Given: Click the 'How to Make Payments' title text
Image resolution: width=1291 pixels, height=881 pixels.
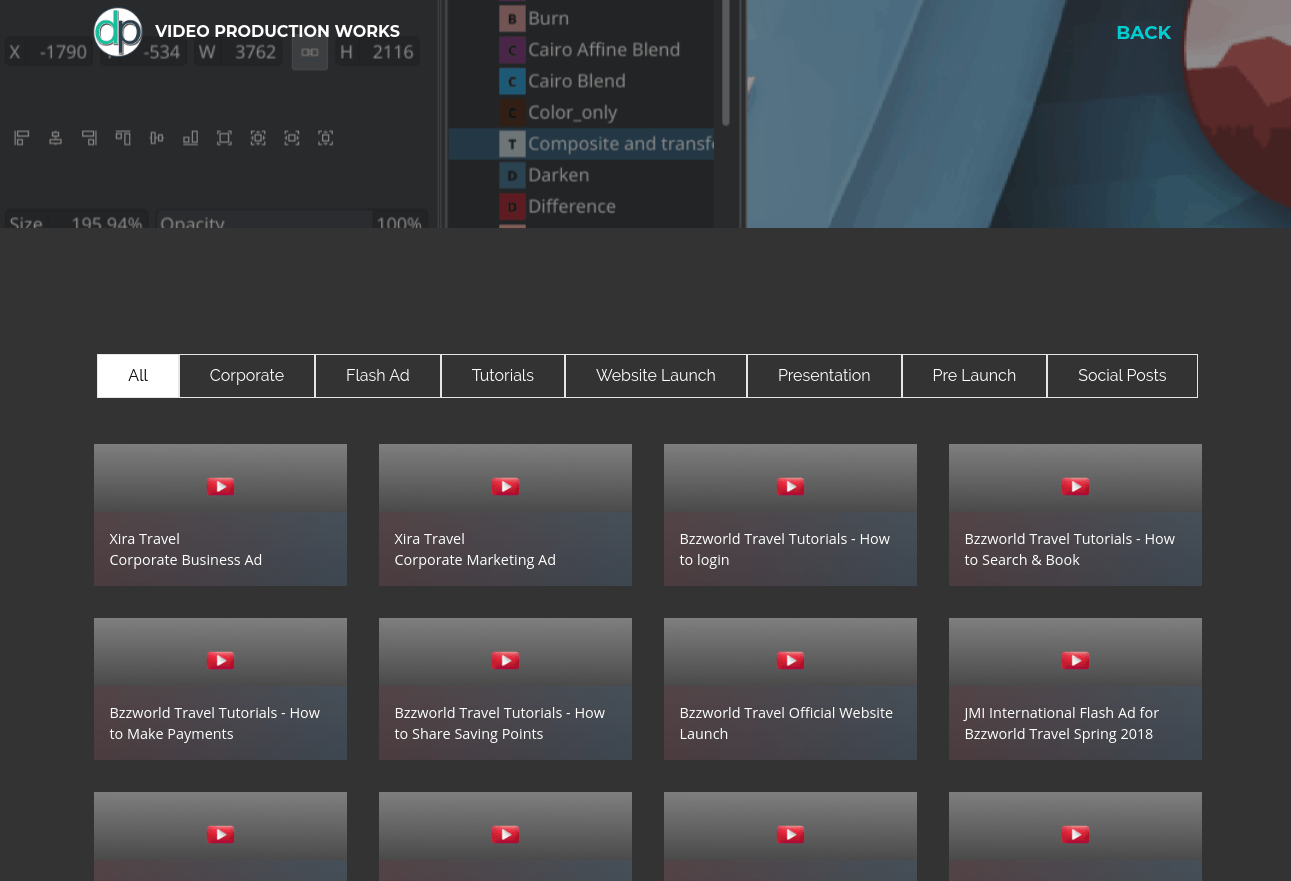Looking at the screenshot, I should [x=215, y=723].
